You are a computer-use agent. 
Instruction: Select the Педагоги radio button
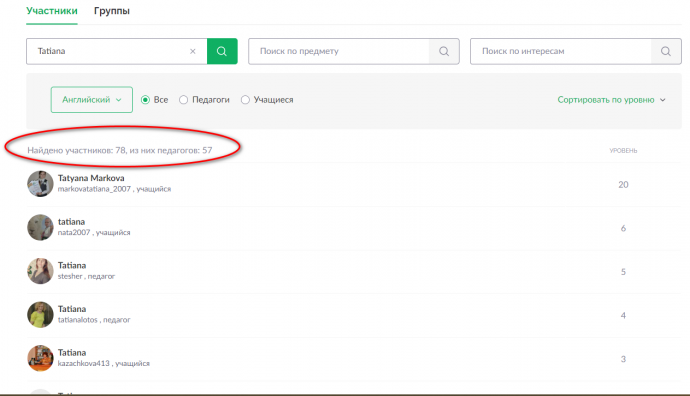pyautogui.click(x=184, y=100)
